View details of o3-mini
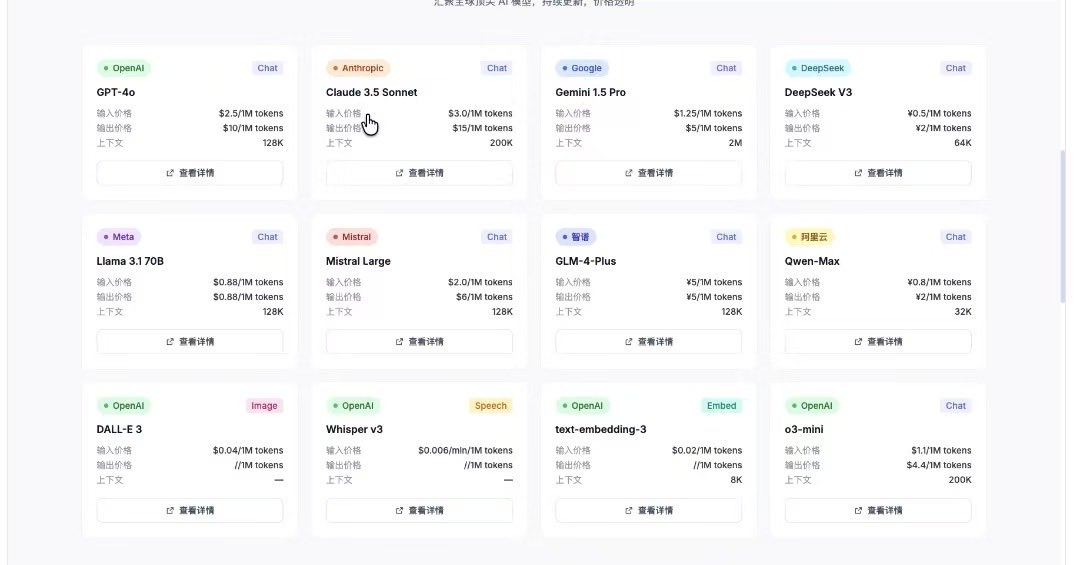Image resolution: width=1080 pixels, height=565 pixels. 878,511
